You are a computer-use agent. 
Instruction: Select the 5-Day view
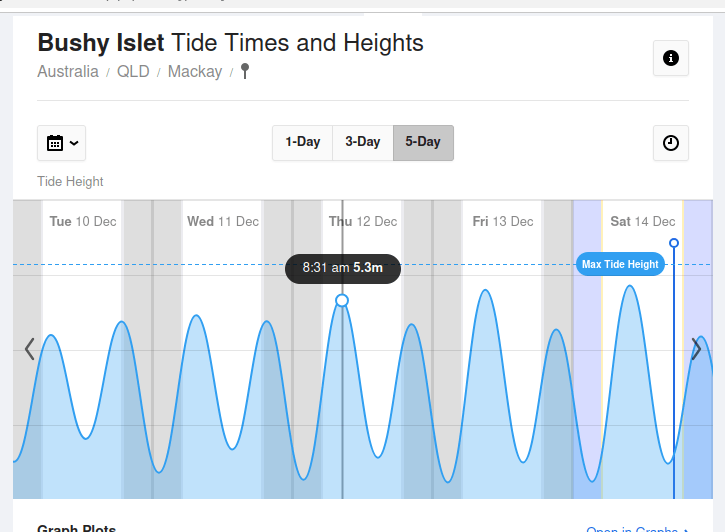(423, 142)
